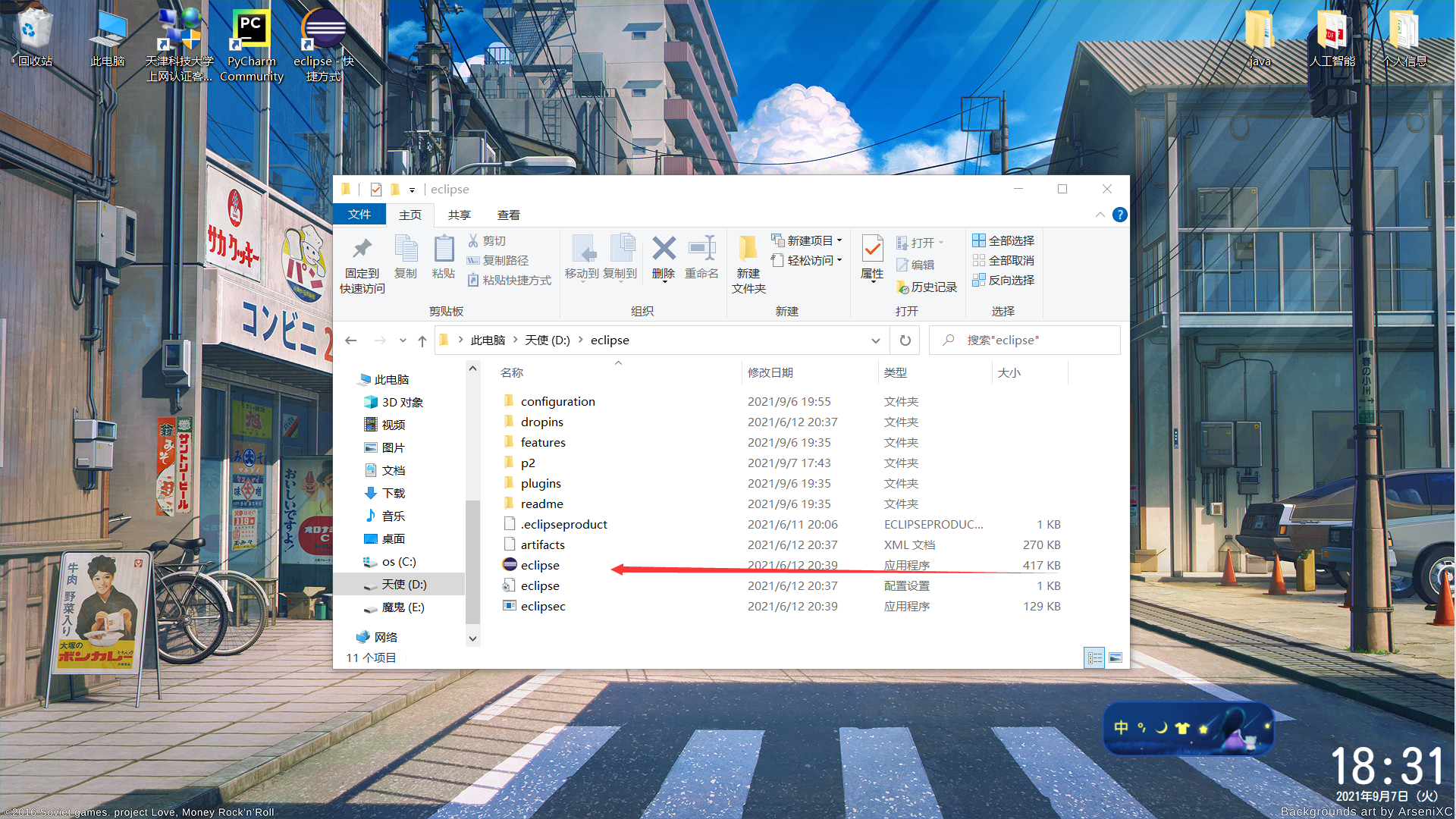Click the Refresh button beside address bar
The width and height of the screenshot is (1456, 819).
(905, 340)
